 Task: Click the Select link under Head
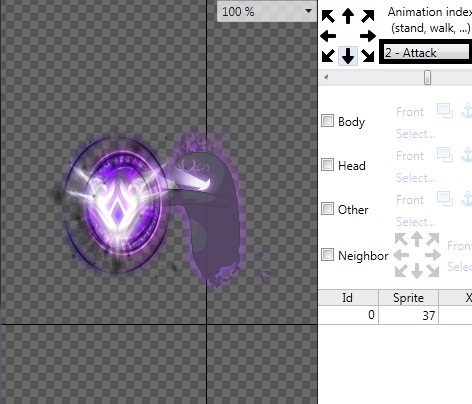416,178
